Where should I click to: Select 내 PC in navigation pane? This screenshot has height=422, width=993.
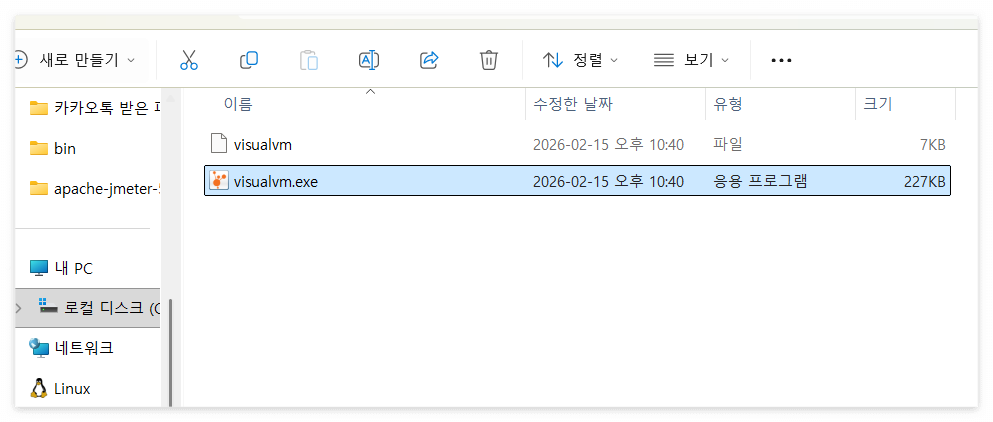[73, 269]
